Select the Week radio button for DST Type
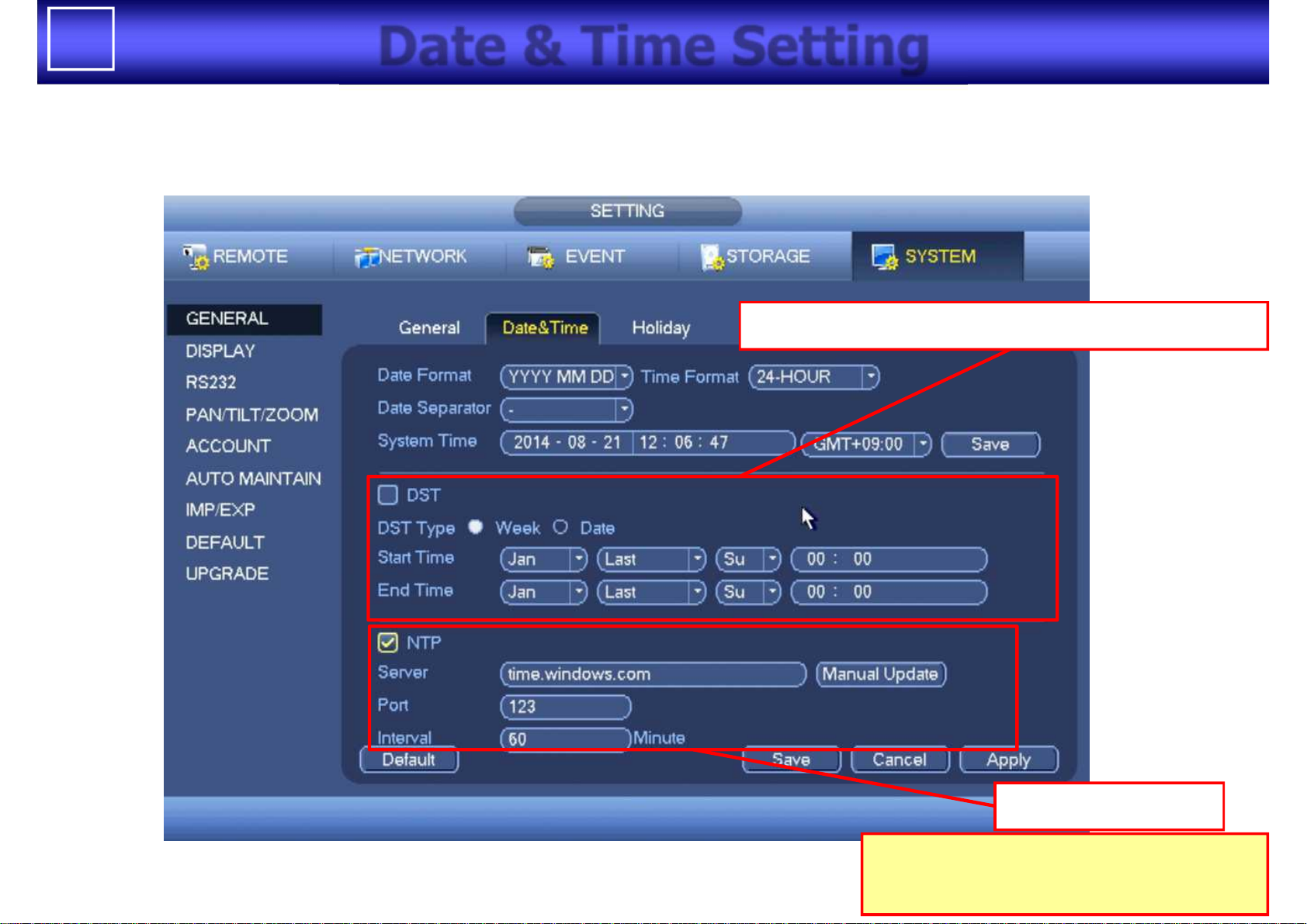This screenshot has height=924, width=1307. (476, 528)
